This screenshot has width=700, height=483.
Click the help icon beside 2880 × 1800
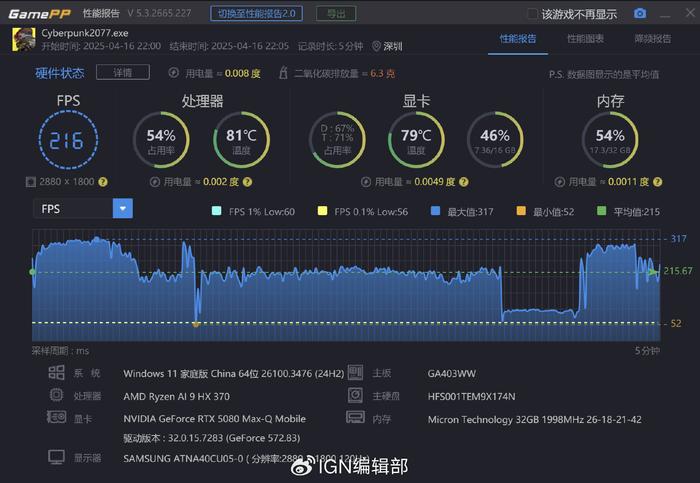(x=103, y=182)
